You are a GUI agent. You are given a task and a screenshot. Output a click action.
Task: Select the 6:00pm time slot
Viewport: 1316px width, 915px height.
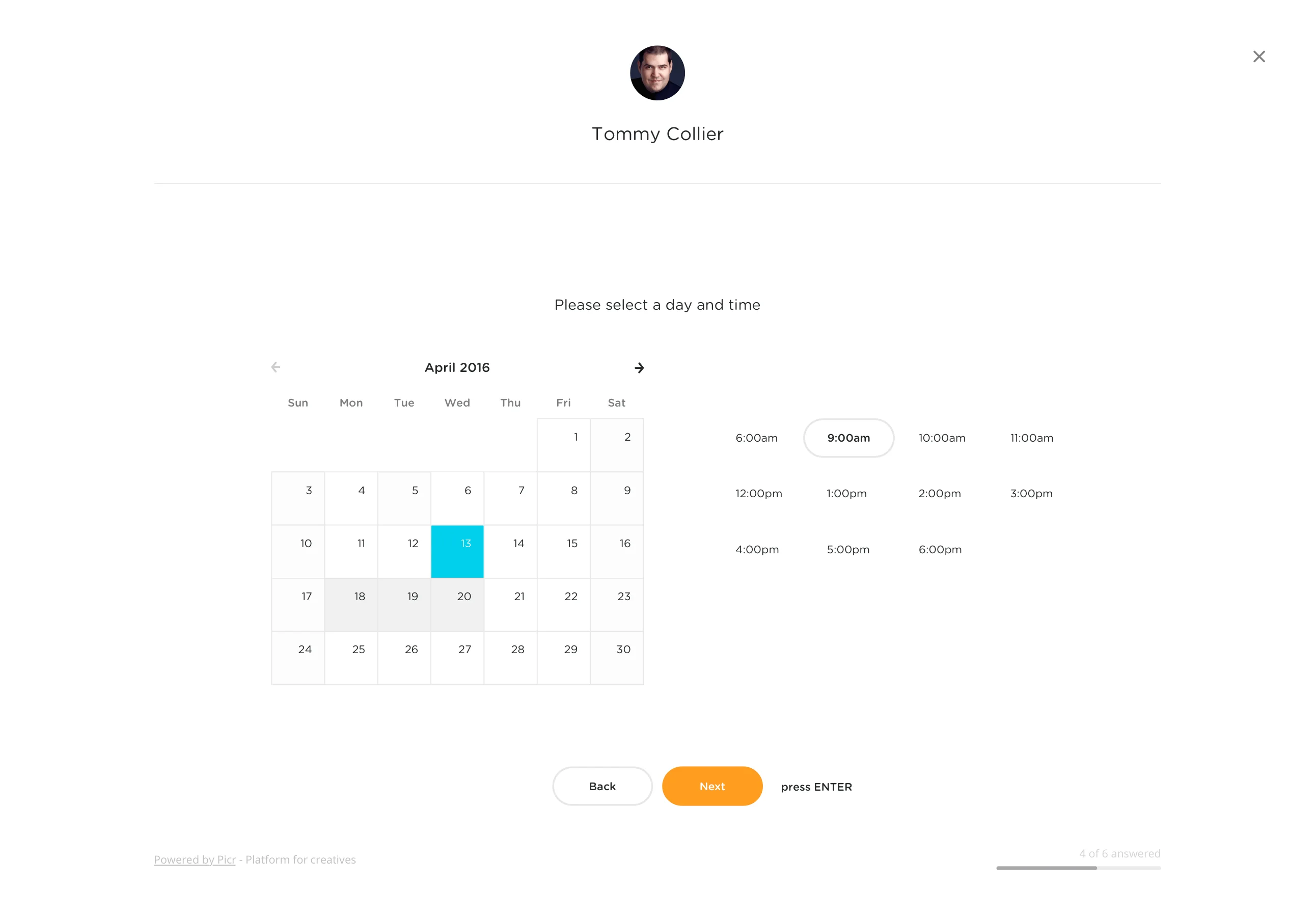pos(939,549)
